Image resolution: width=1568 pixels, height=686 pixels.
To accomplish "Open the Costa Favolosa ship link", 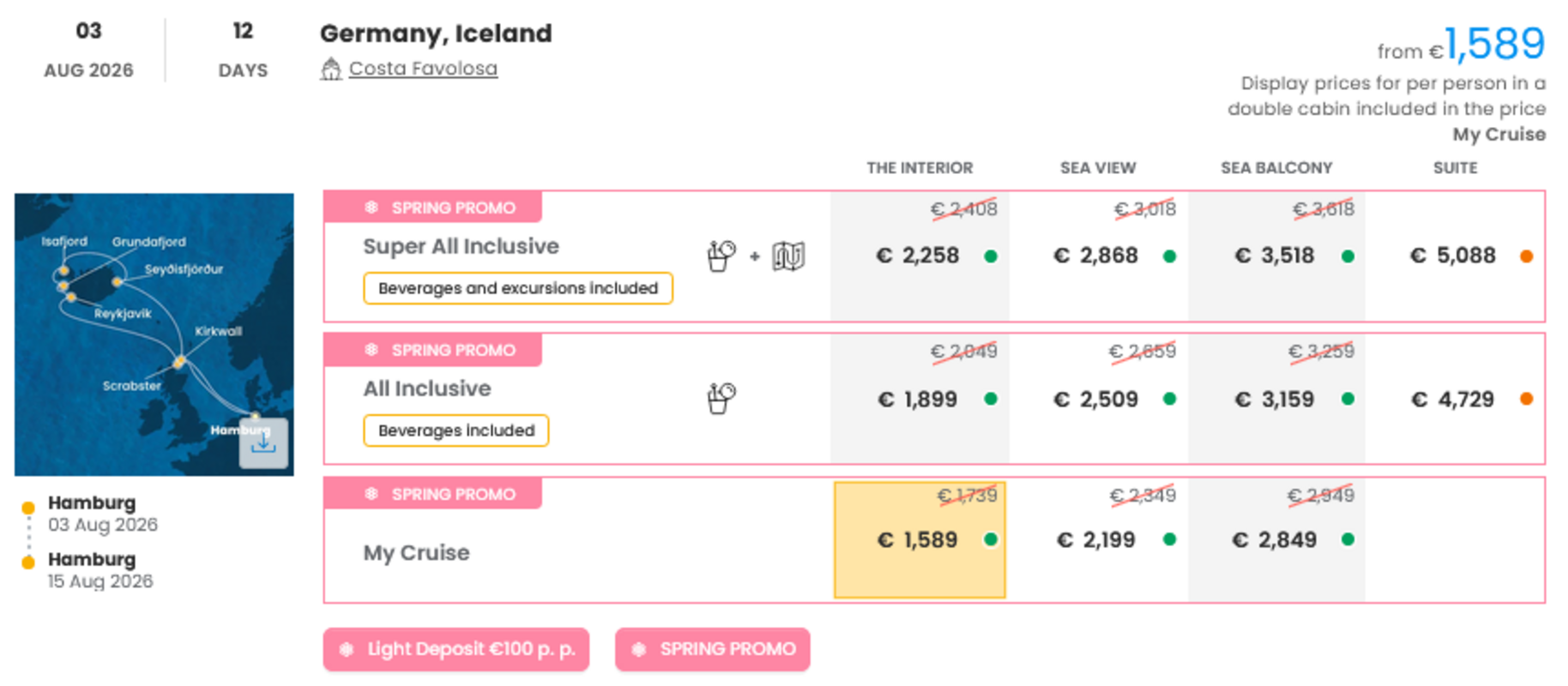I will point(423,69).
